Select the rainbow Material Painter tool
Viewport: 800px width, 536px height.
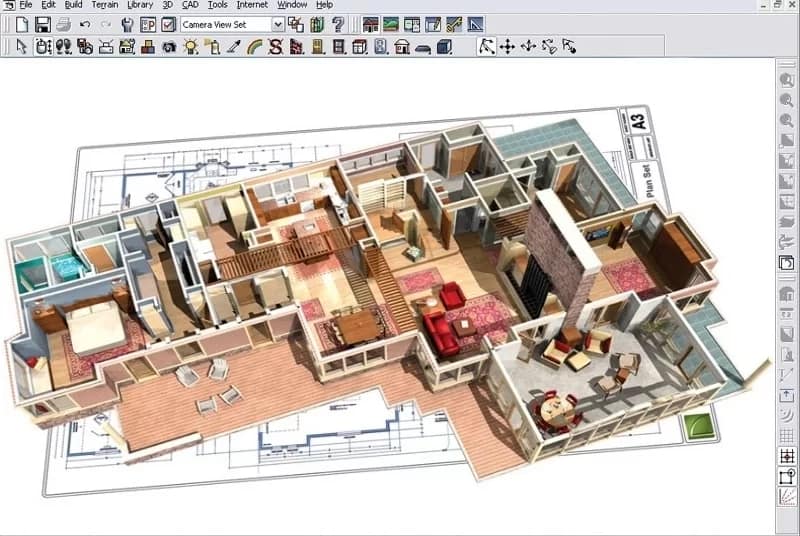(x=255, y=46)
